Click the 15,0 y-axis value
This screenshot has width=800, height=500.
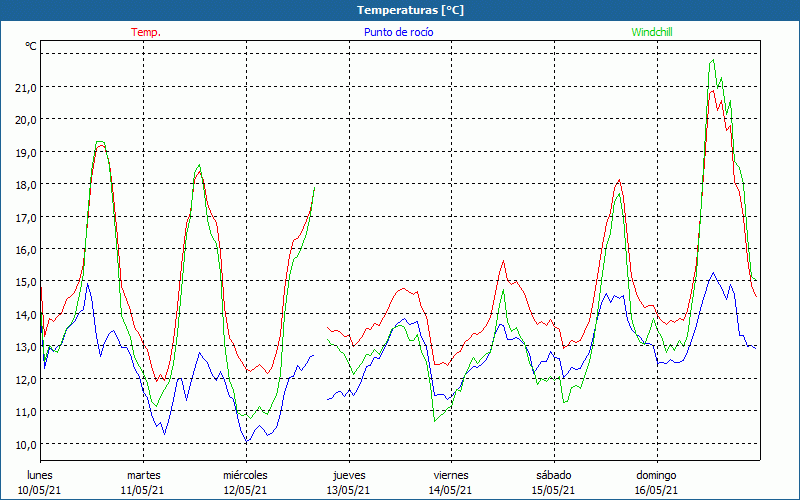pyautogui.click(x=26, y=282)
